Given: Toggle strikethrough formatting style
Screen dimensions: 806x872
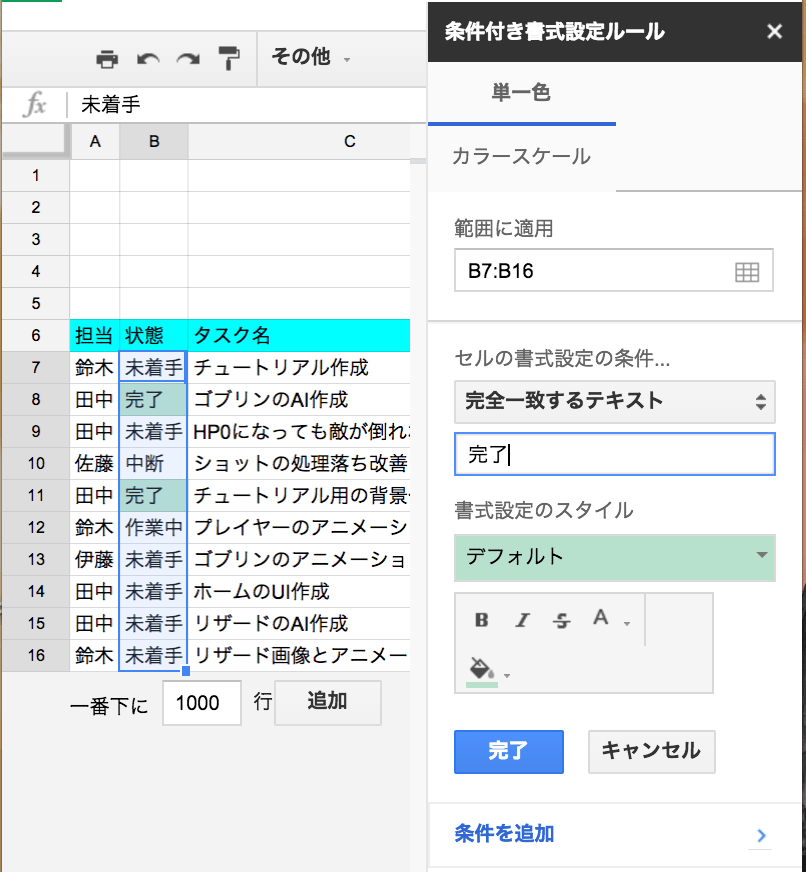Looking at the screenshot, I should pyautogui.click(x=560, y=619).
